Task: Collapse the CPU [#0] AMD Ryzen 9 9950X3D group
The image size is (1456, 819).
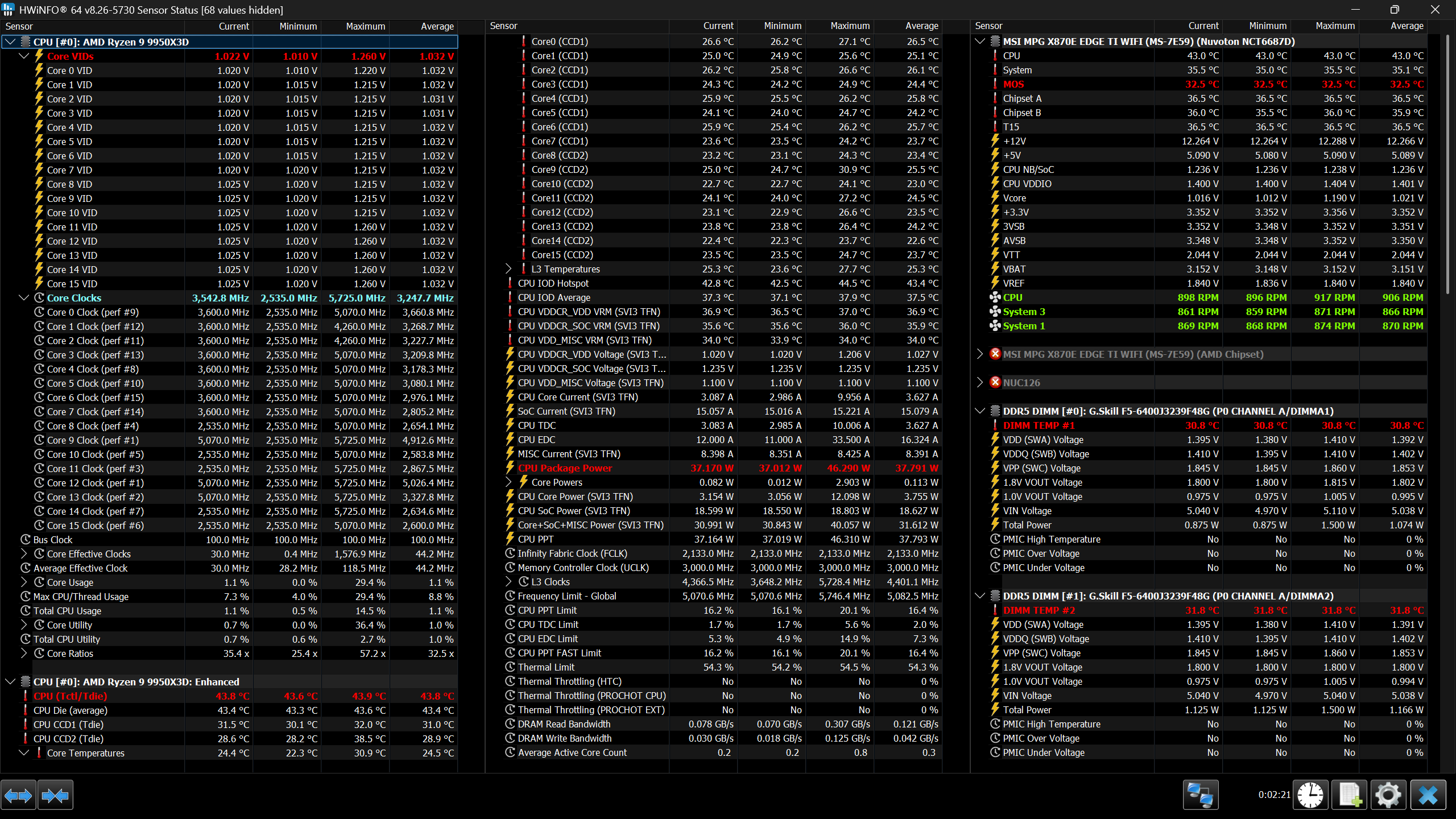Action: point(10,42)
